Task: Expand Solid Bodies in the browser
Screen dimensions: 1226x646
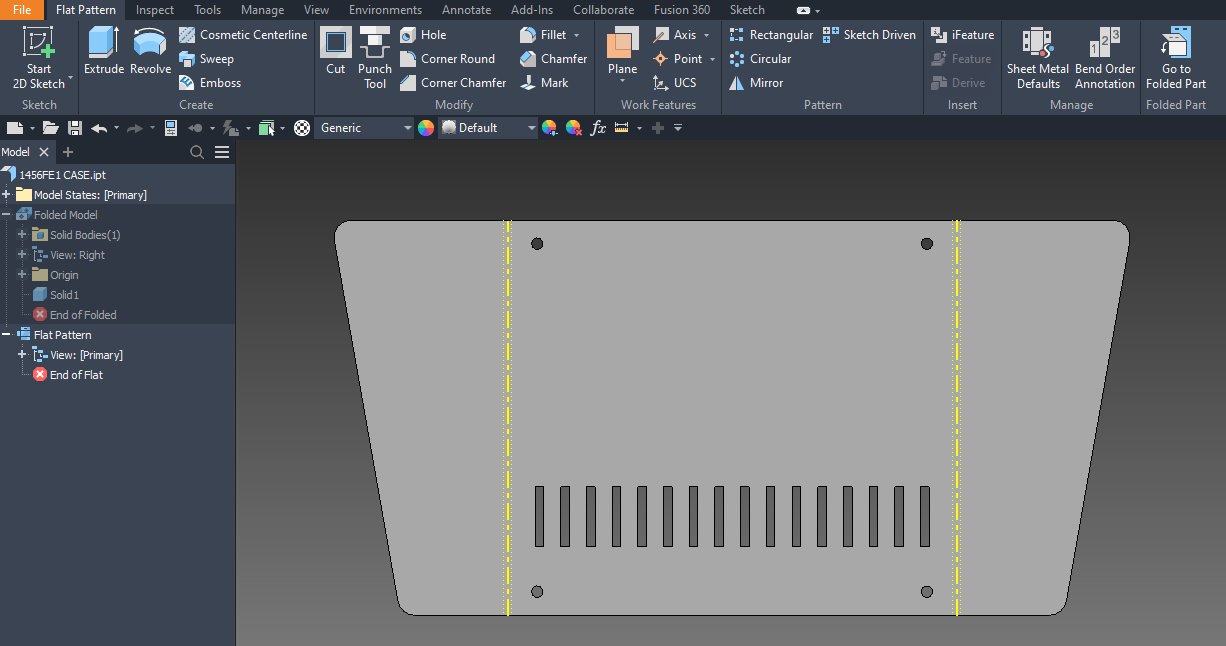Action: [22, 234]
